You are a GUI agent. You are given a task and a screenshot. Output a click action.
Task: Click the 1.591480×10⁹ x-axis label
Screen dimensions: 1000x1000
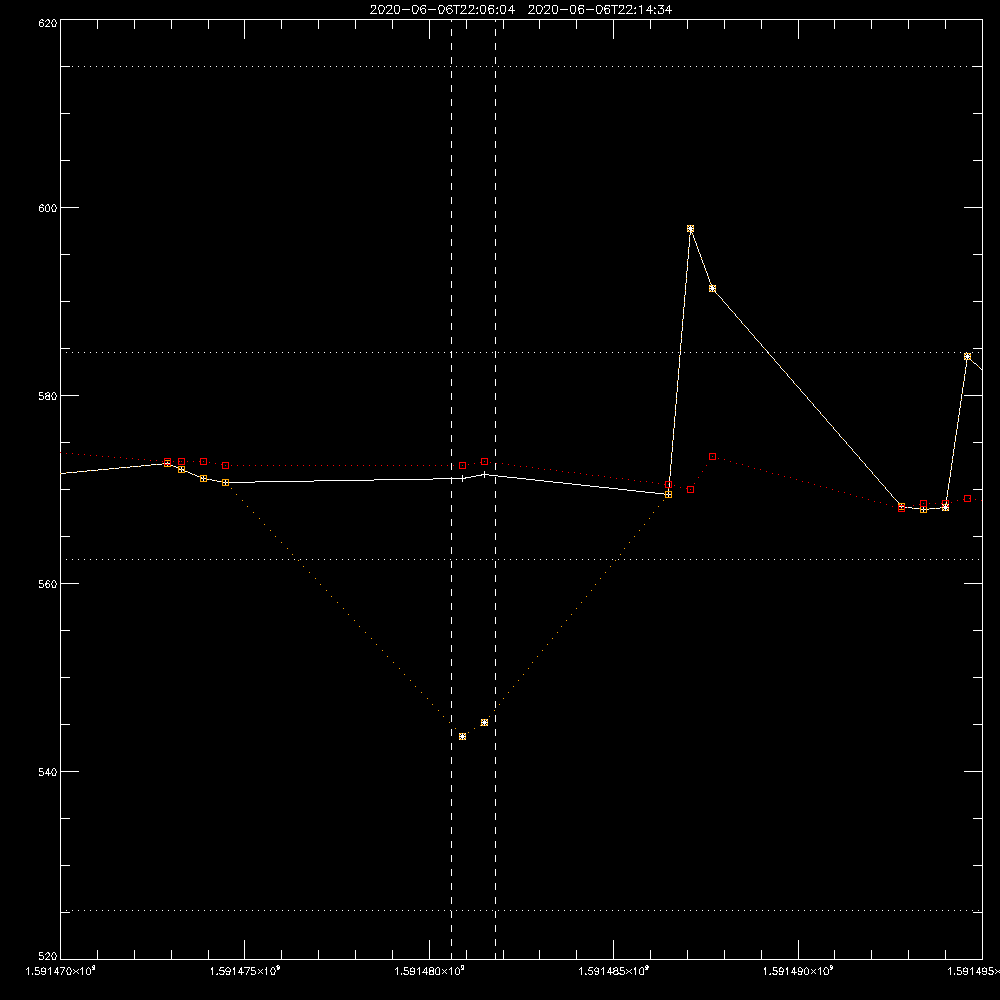(x=429, y=971)
